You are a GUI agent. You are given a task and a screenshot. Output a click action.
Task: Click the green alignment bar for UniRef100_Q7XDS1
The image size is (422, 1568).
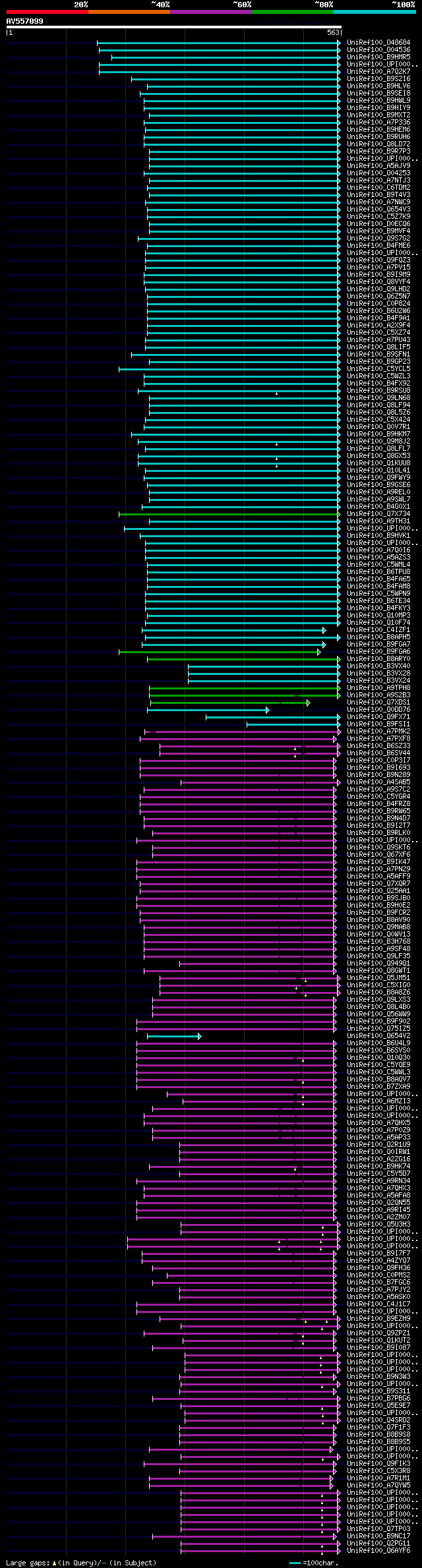click(x=230, y=703)
